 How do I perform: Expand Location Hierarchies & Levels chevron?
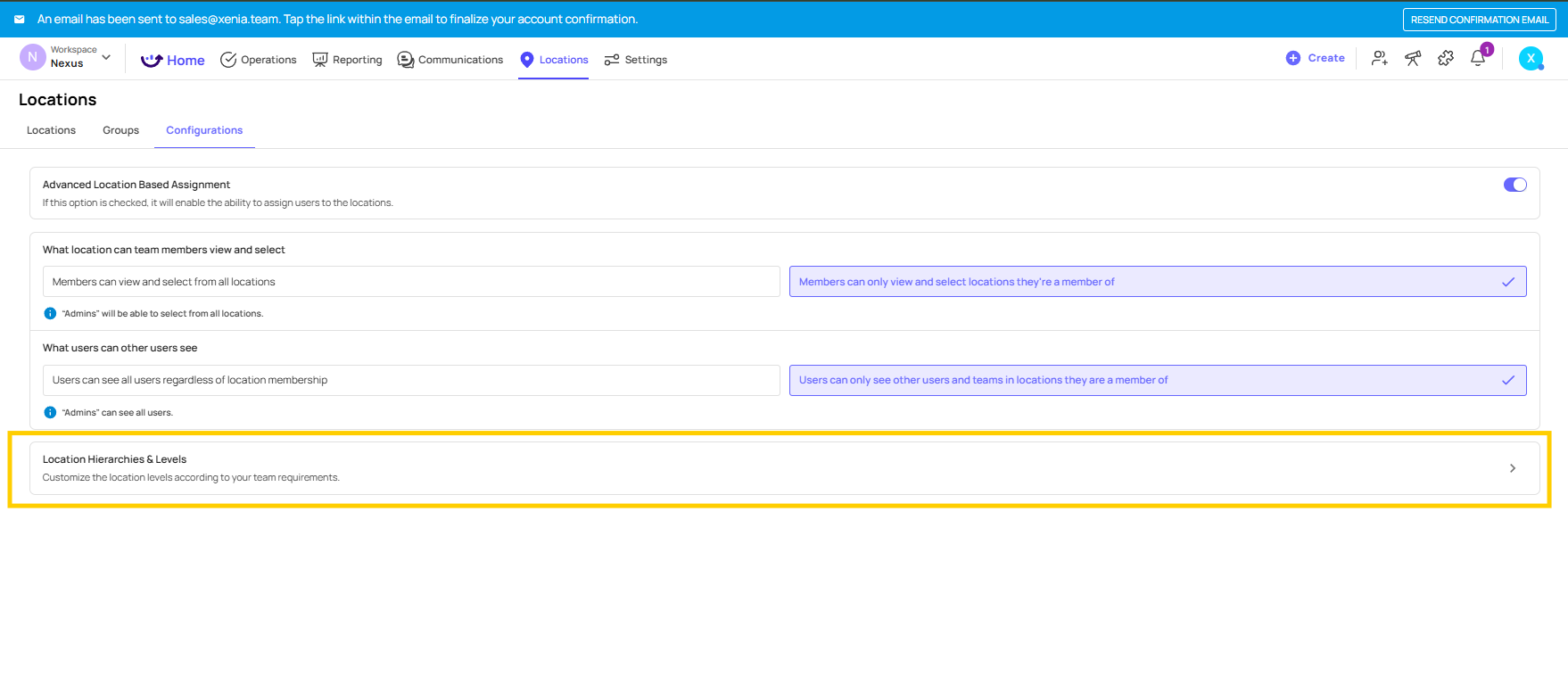tap(1512, 468)
